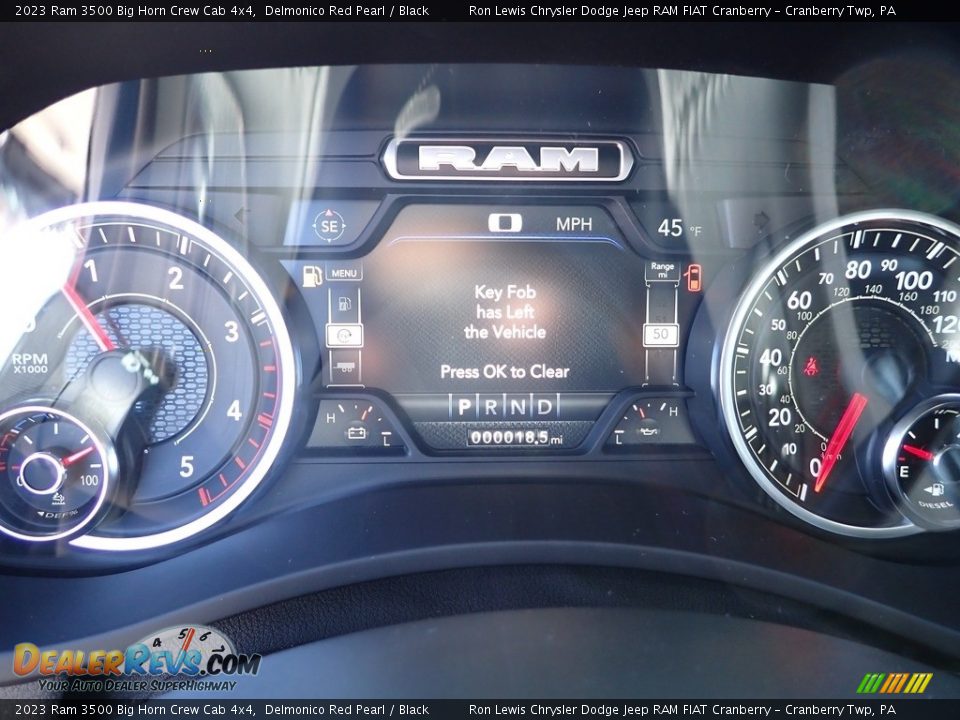Screen dimensions: 960x720
Task: Click the left turn signal arrow
Action: [x=242, y=215]
